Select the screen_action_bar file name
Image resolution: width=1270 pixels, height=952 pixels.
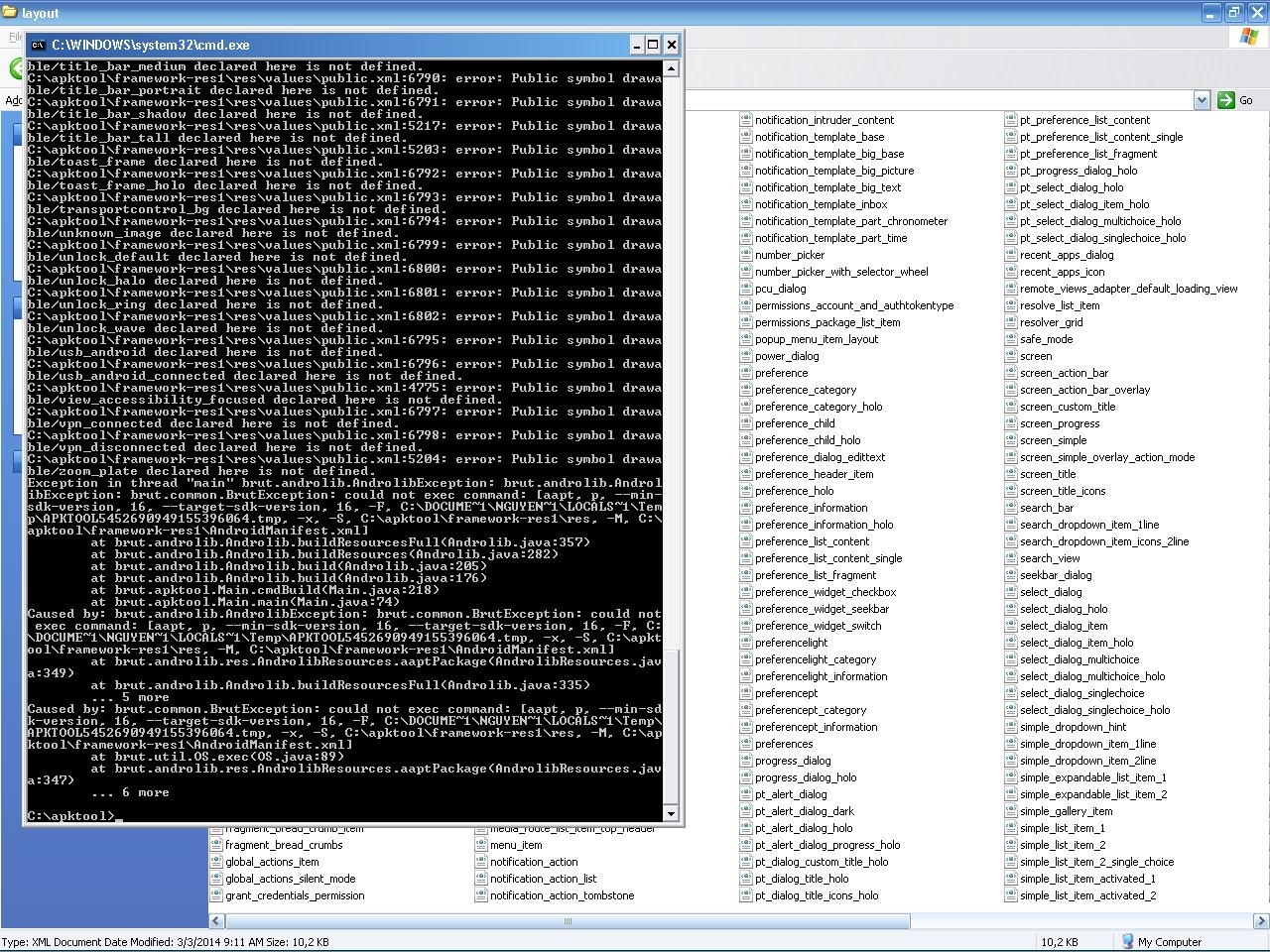click(1064, 373)
